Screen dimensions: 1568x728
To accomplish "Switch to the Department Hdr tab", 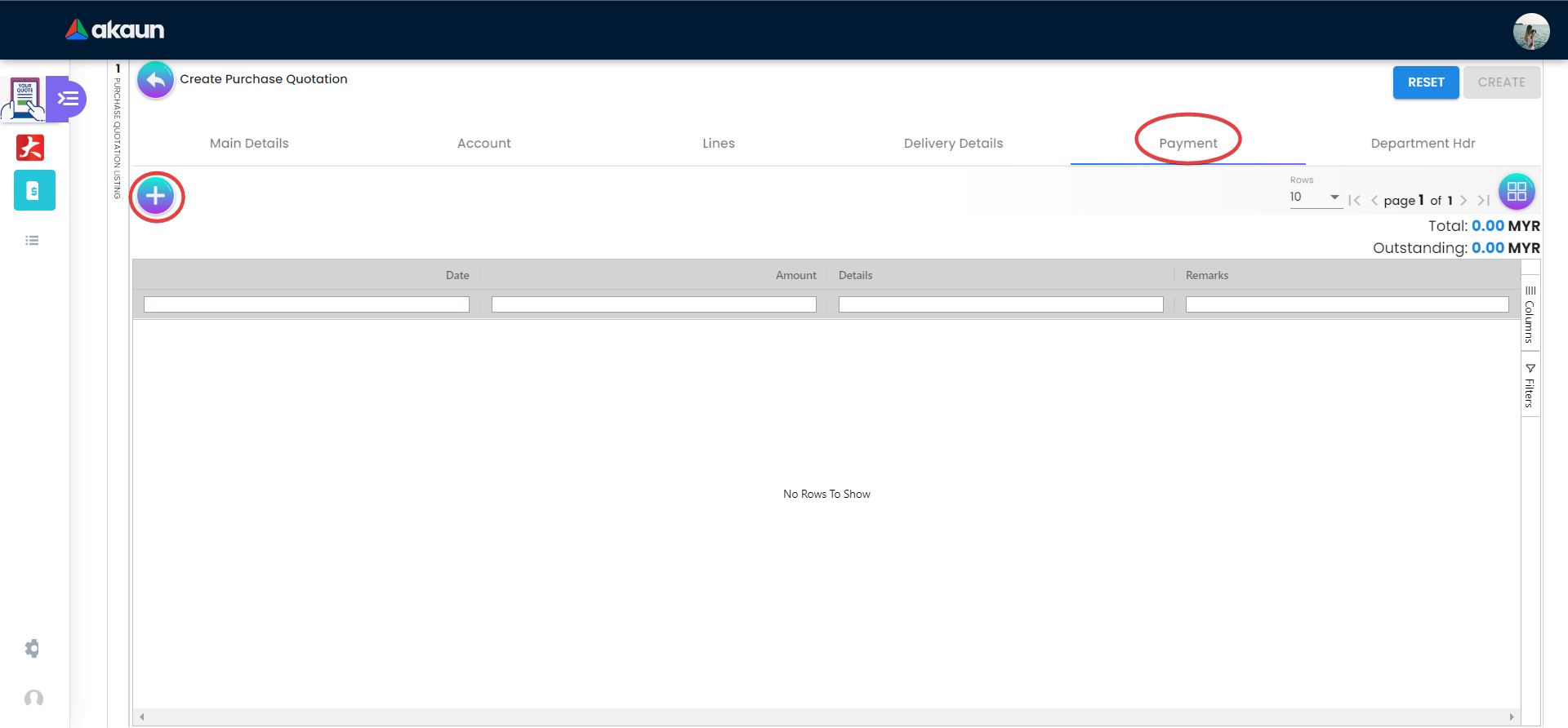I will click(1423, 144).
